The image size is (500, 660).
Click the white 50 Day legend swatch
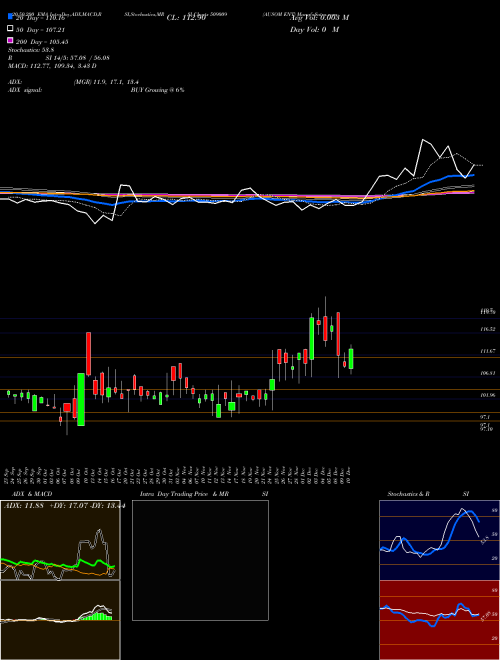click(x=10, y=29)
